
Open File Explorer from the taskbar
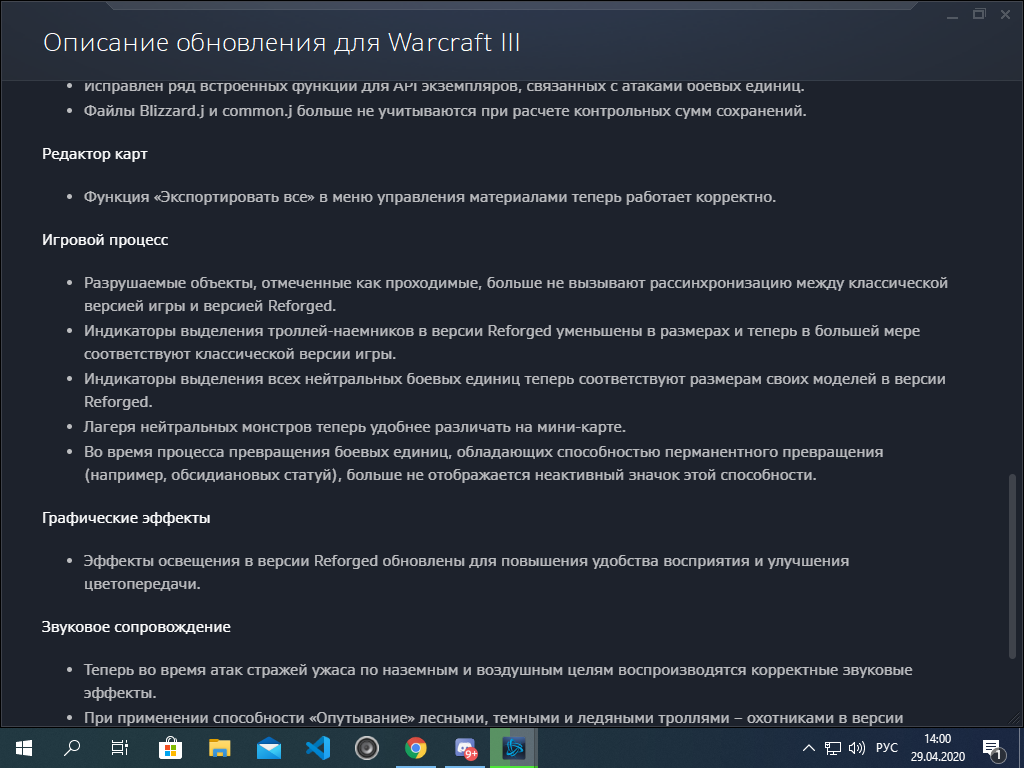[219, 748]
